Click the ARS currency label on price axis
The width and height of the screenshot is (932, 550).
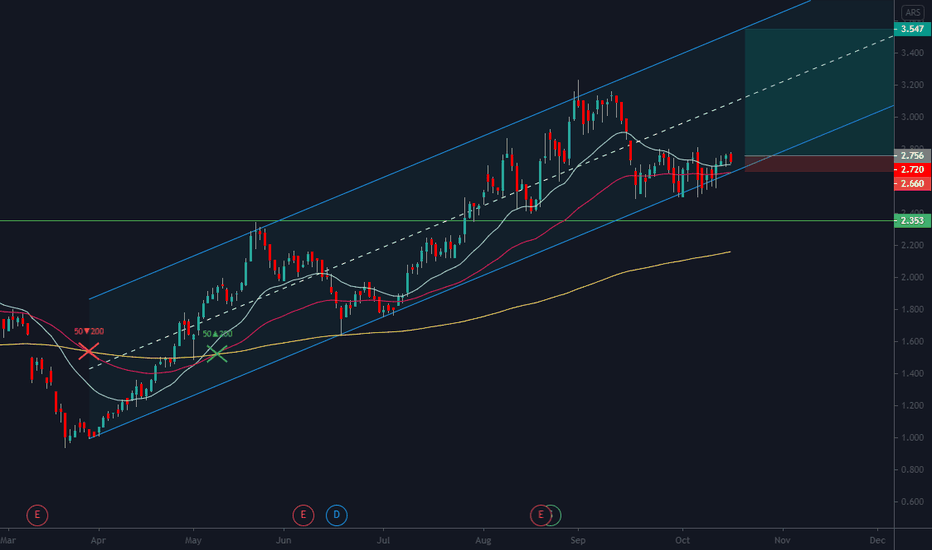(x=912, y=12)
